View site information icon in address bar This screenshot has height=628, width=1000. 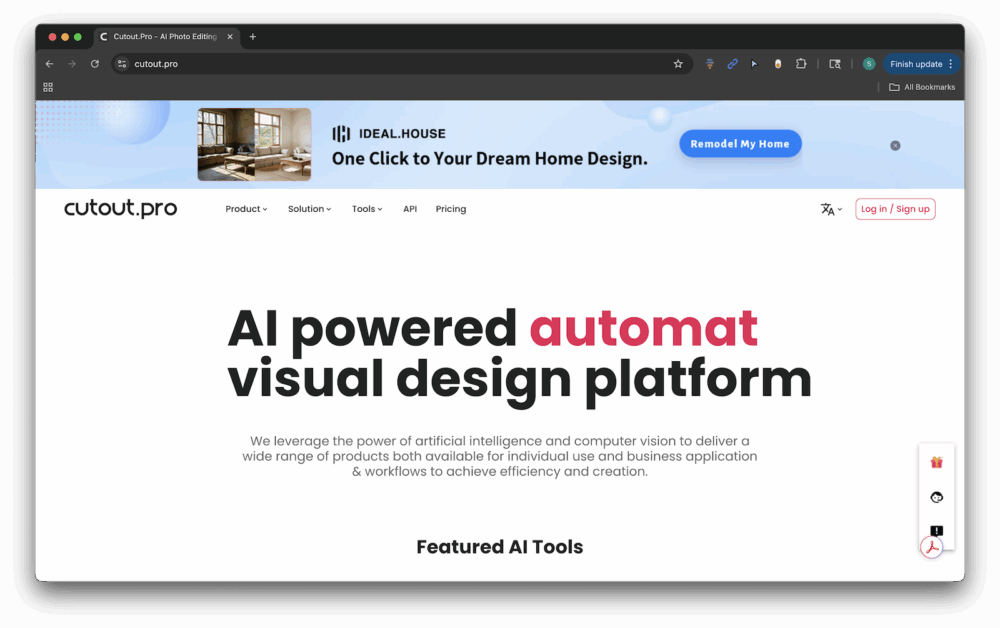(122, 64)
